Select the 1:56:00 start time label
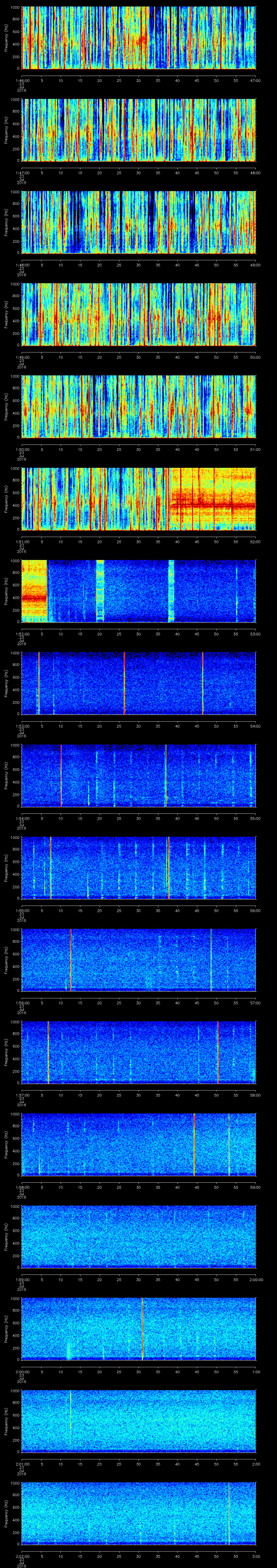 [x=22, y=1003]
